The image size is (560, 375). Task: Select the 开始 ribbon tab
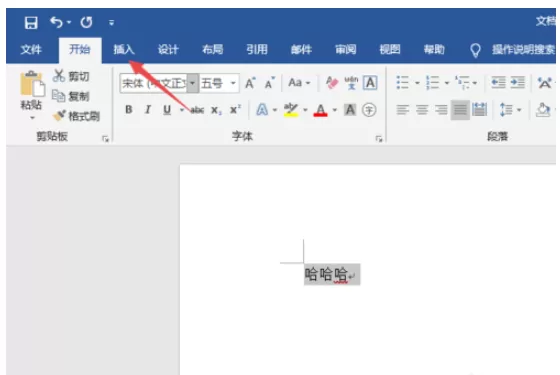tap(80, 49)
